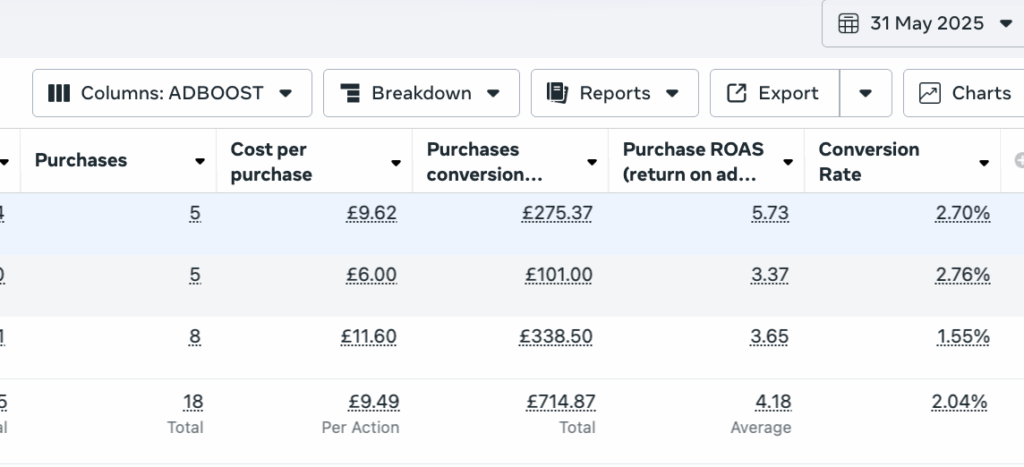The image size is (1024, 467).
Task: Click the 5.73 Purchase ROAS value
Action: [x=770, y=213]
